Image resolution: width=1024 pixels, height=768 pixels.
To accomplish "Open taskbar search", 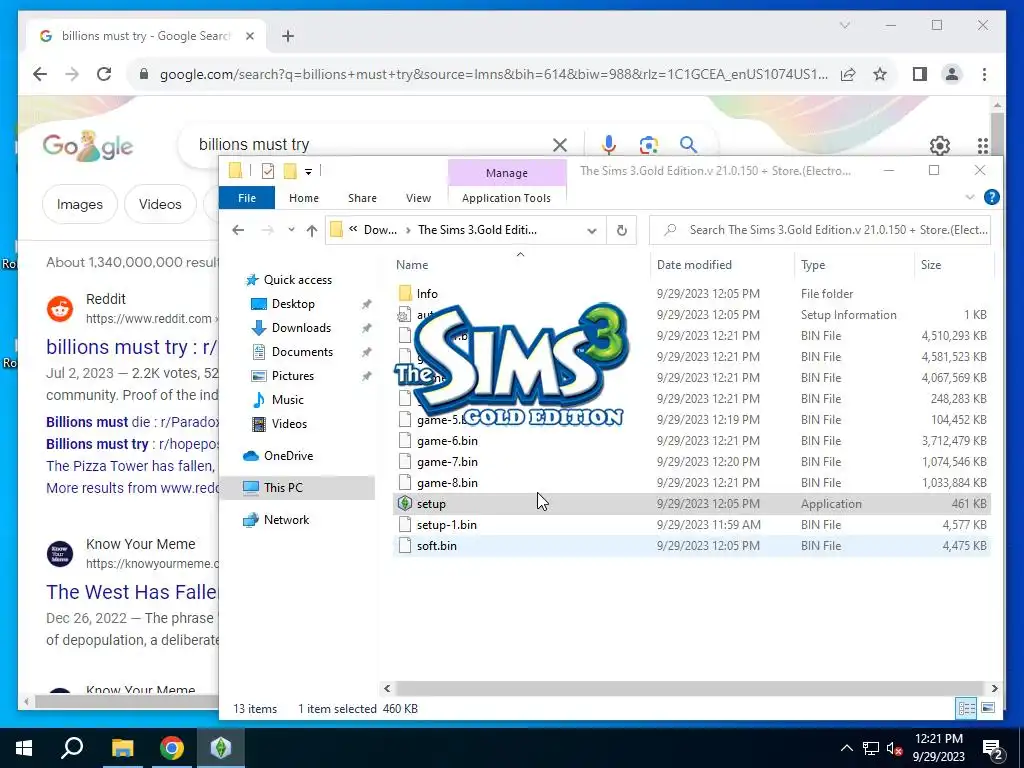I will click(72, 748).
